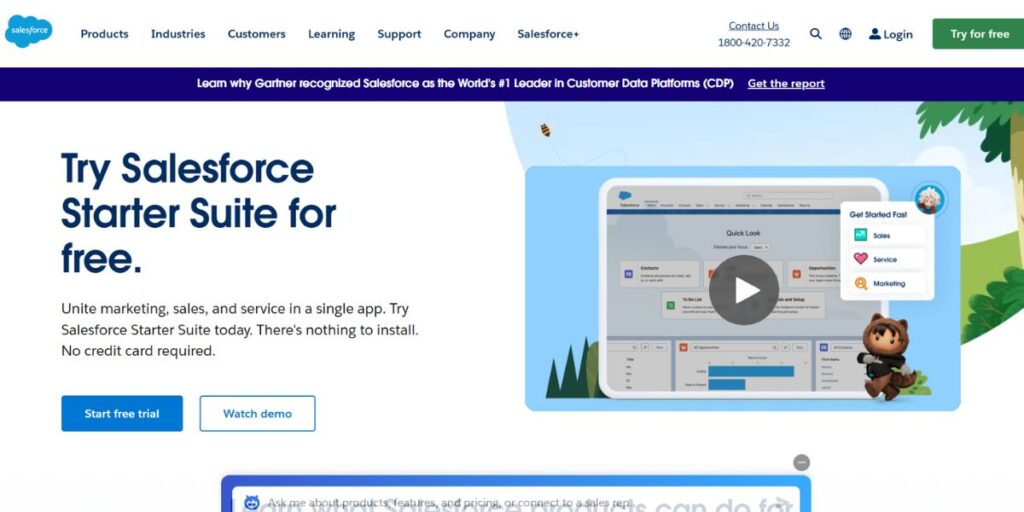
Task: Open the search magnifier icon
Action: click(x=816, y=34)
